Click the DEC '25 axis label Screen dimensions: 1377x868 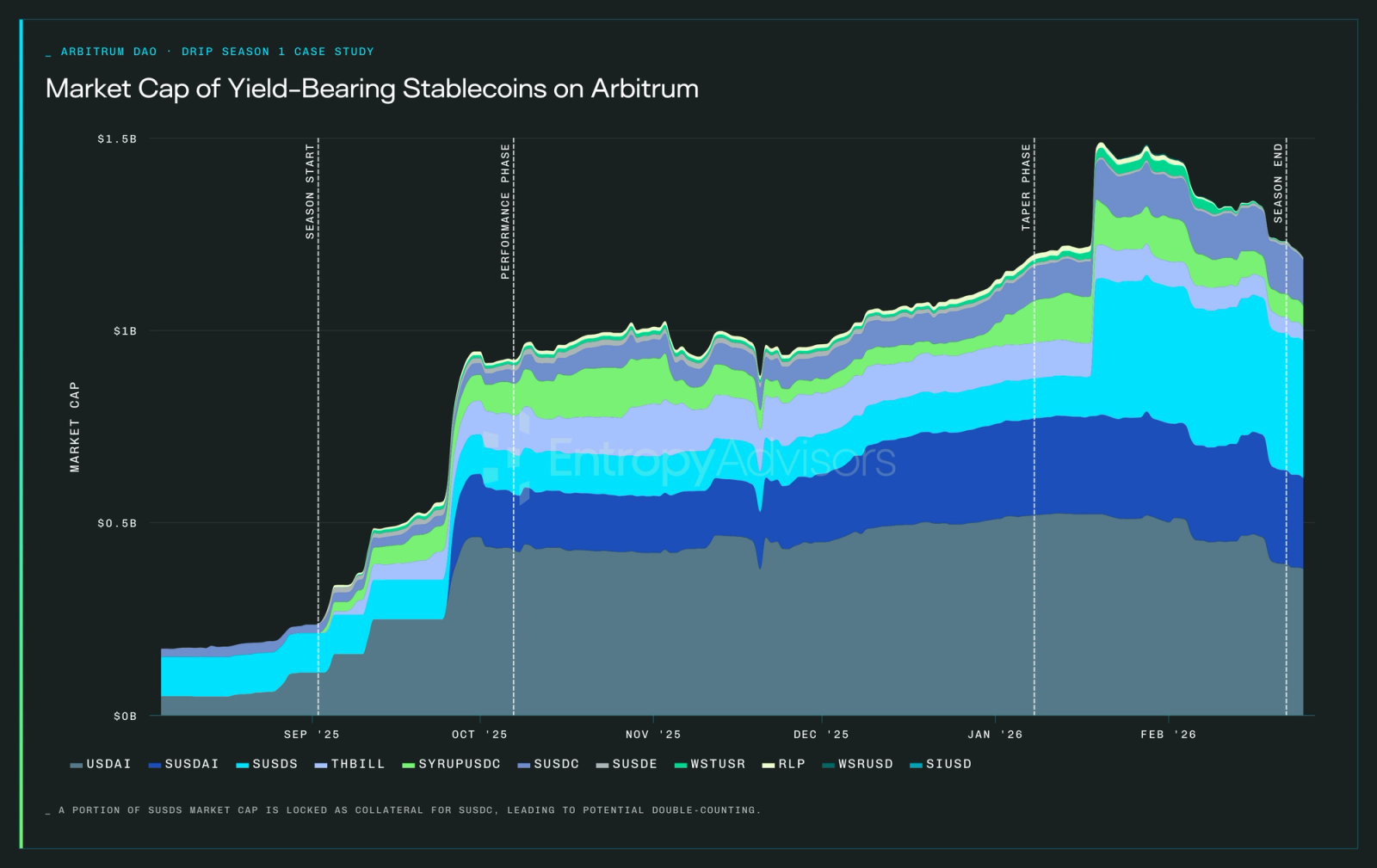point(821,735)
